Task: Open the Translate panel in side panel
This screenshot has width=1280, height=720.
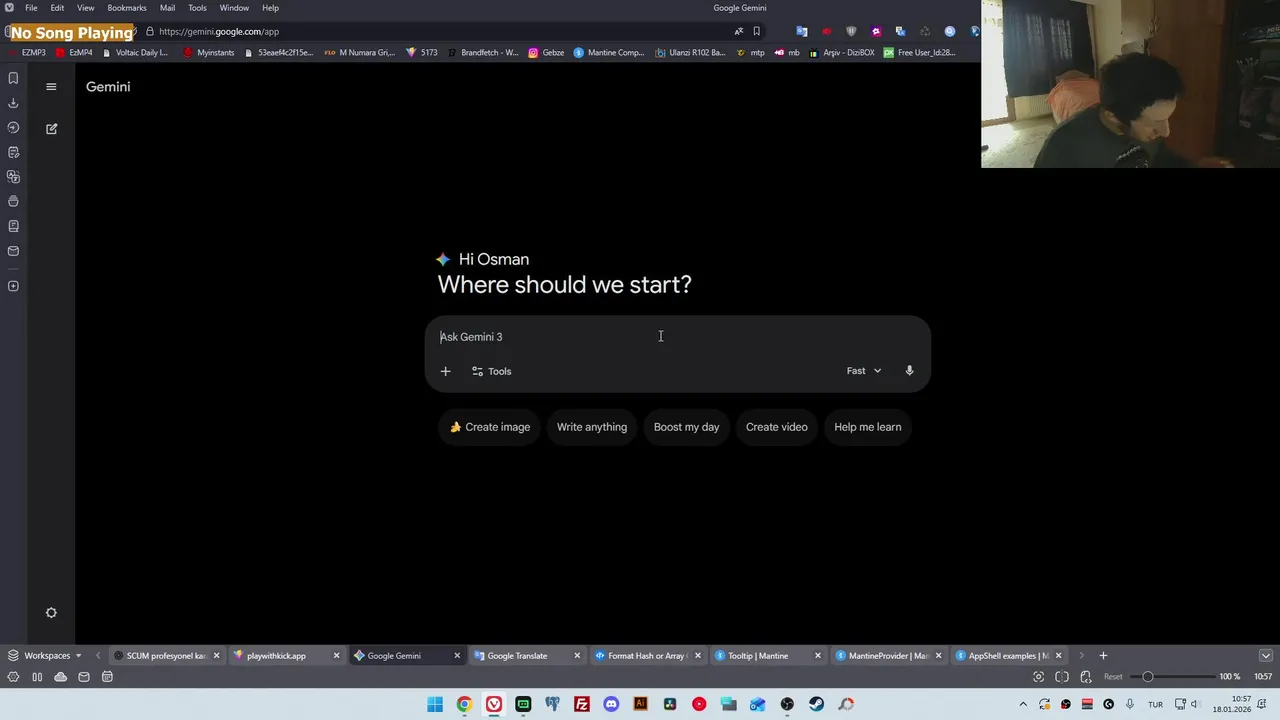Action: pos(13,177)
